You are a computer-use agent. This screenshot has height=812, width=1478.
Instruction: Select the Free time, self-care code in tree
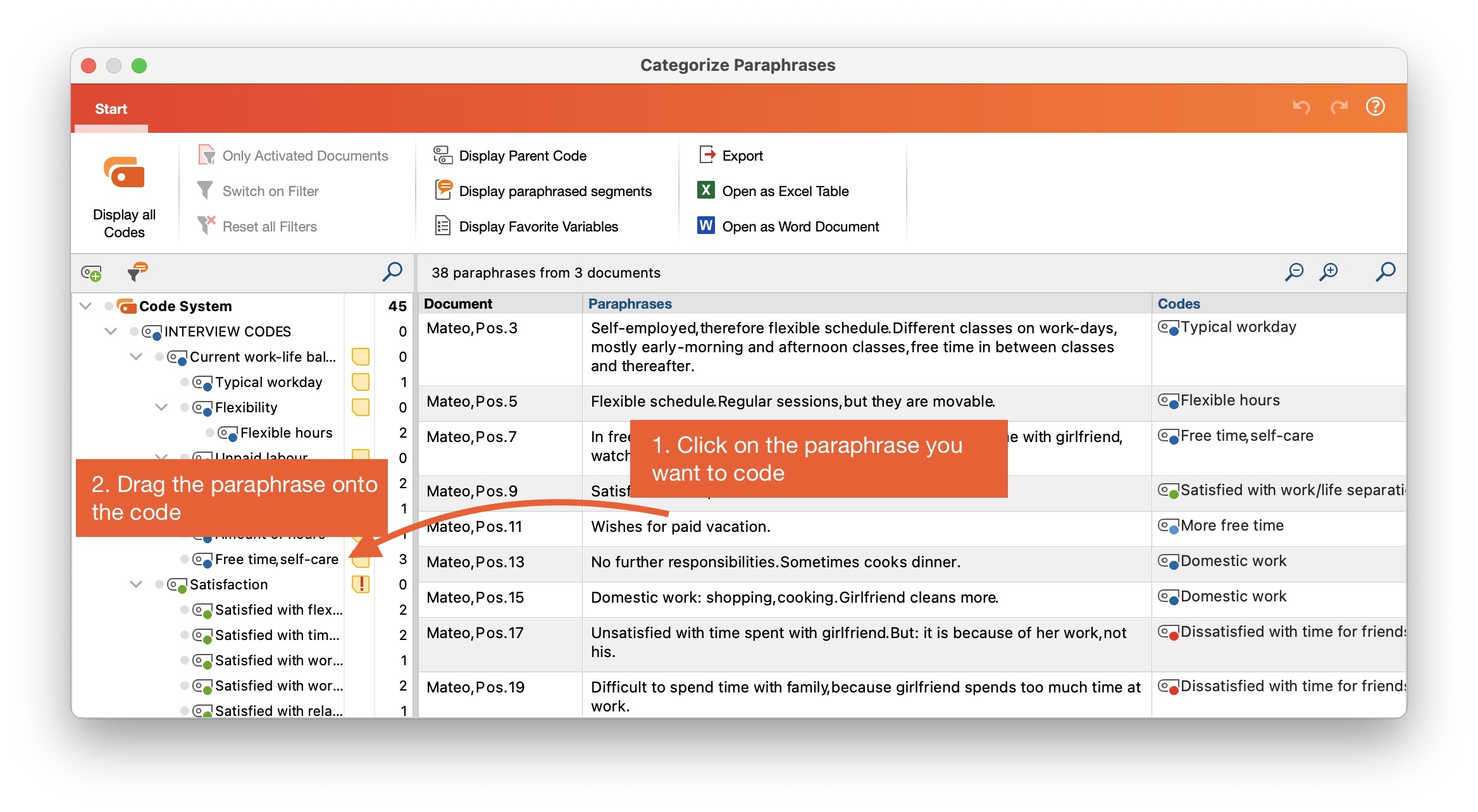click(x=277, y=559)
